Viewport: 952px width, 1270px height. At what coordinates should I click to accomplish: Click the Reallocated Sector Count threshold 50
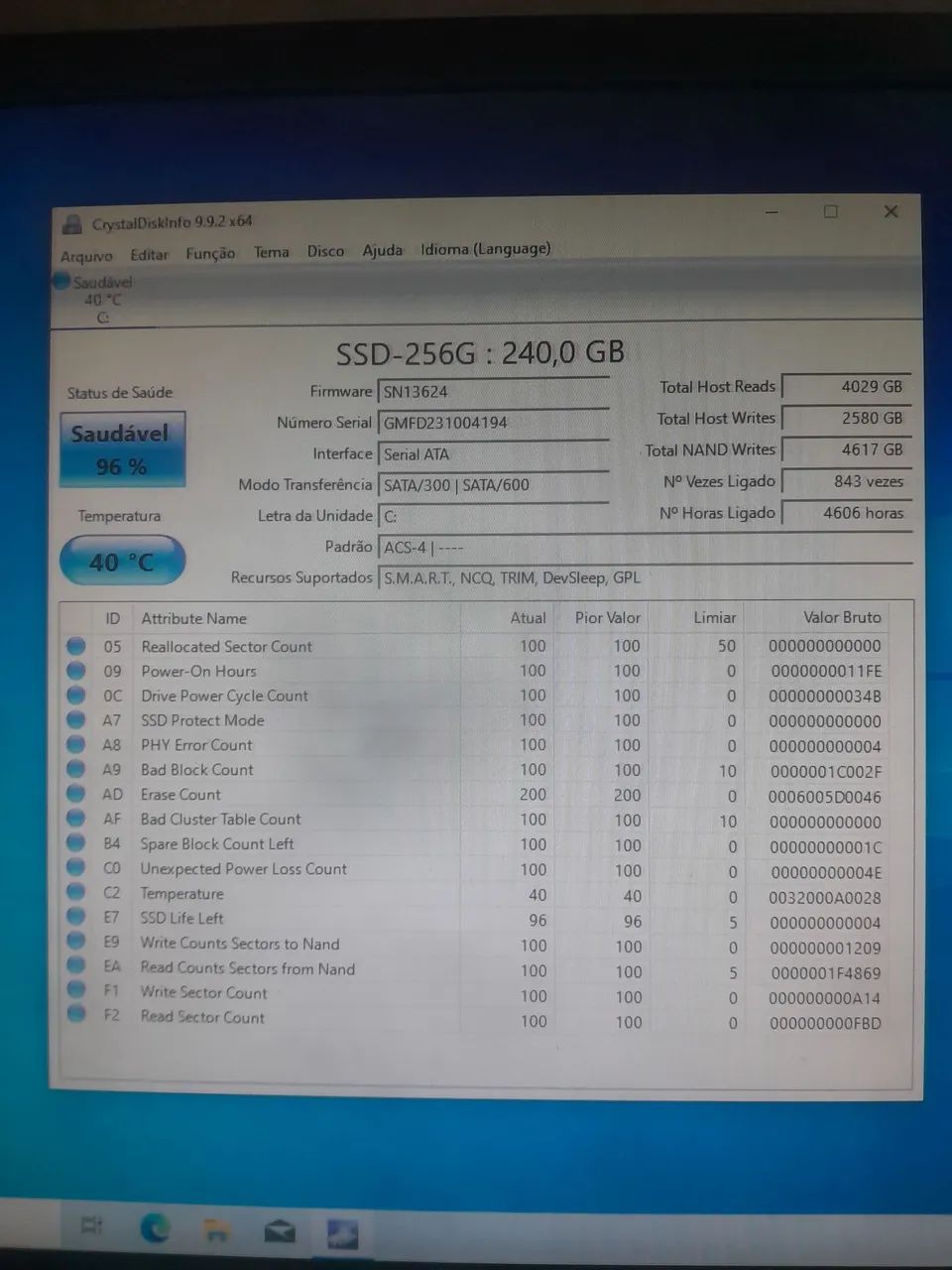click(x=727, y=646)
